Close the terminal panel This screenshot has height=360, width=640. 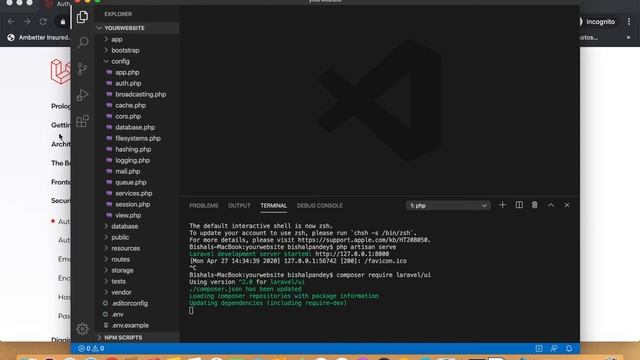pyautogui.click(x=567, y=205)
